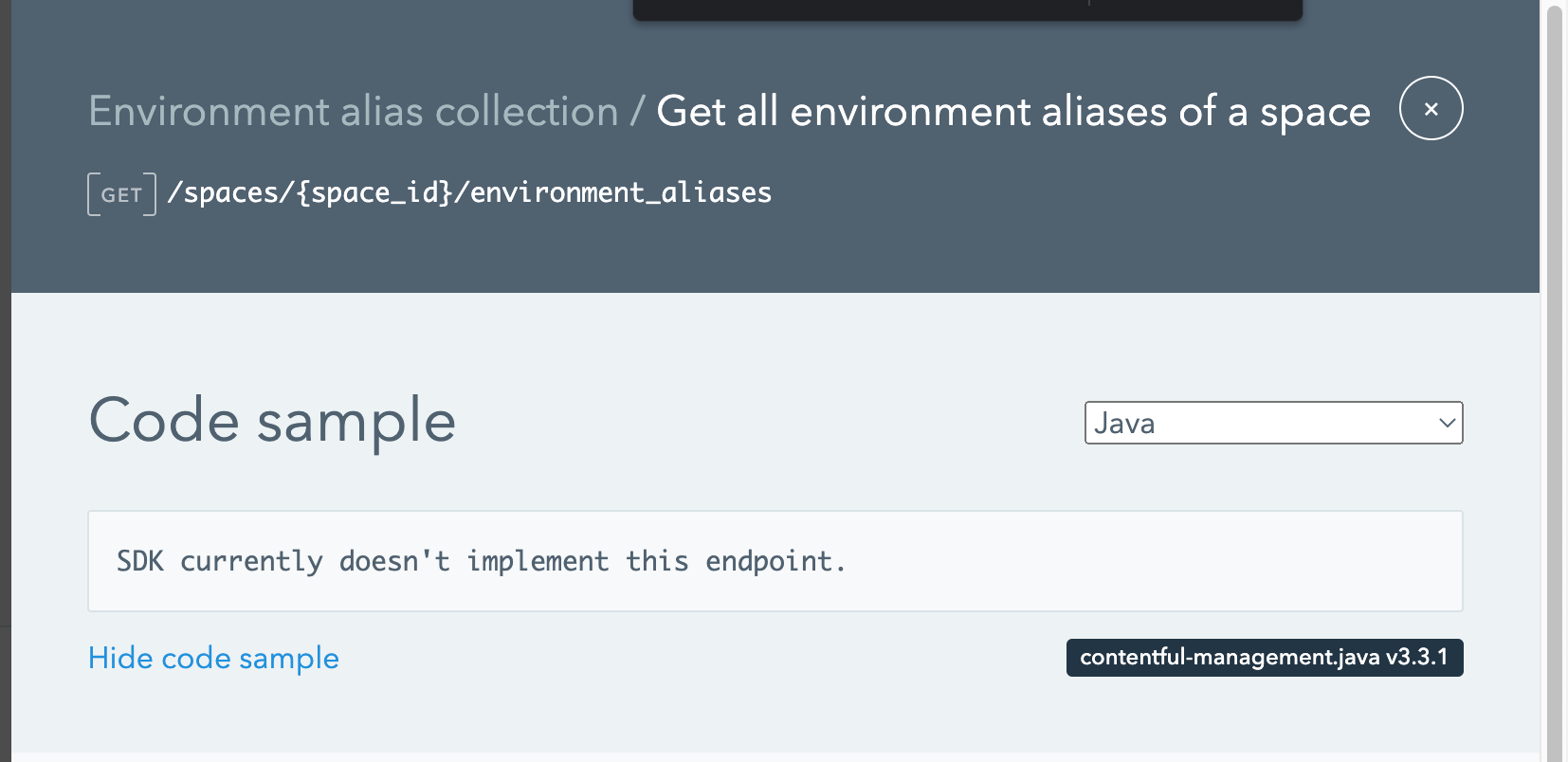Click the word "space" ending the title
Image resolution: width=1568 pixels, height=762 pixels.
(1315, 112)
